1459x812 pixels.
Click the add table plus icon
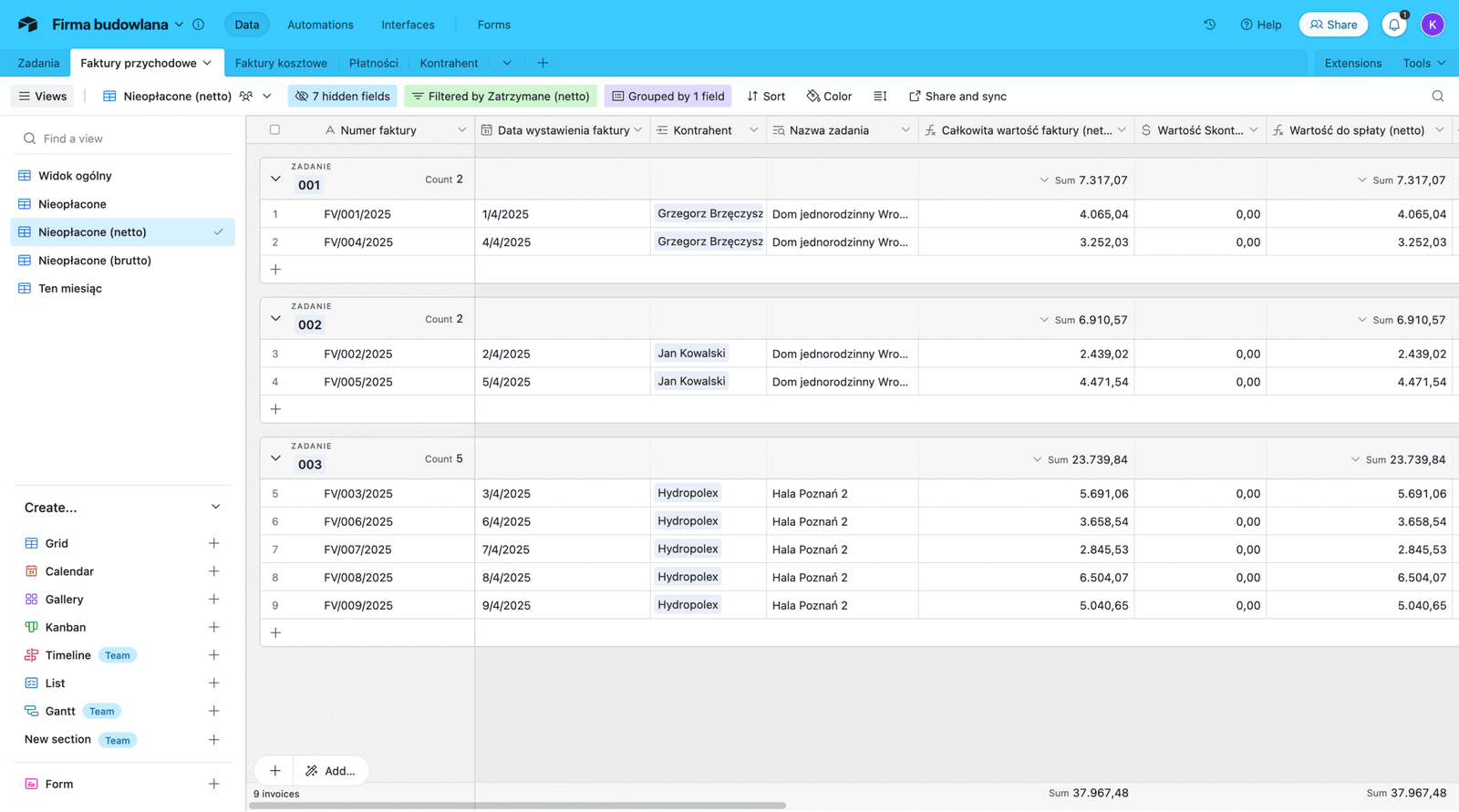[543, 63]
